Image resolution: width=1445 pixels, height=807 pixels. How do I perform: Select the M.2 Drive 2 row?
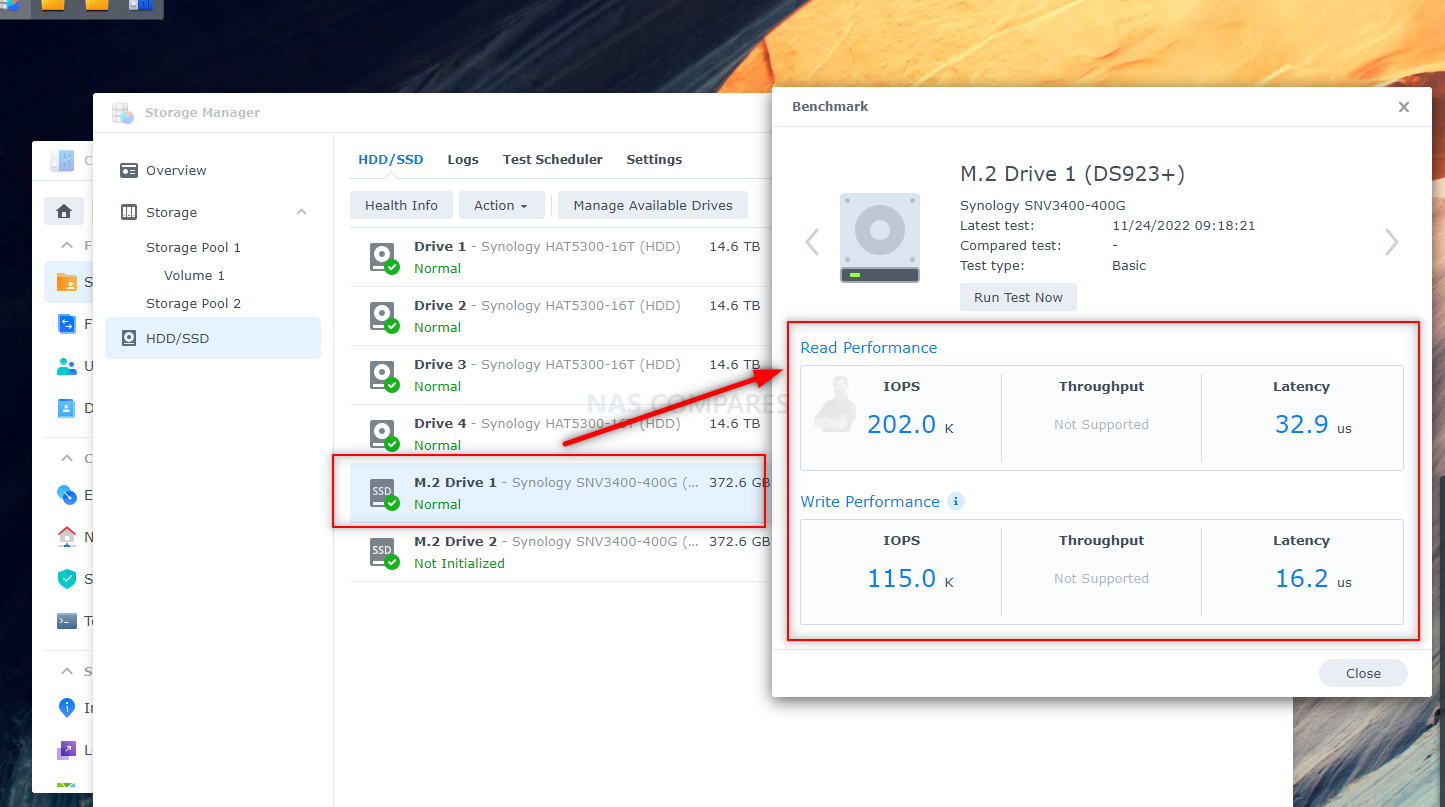[560, 553]
